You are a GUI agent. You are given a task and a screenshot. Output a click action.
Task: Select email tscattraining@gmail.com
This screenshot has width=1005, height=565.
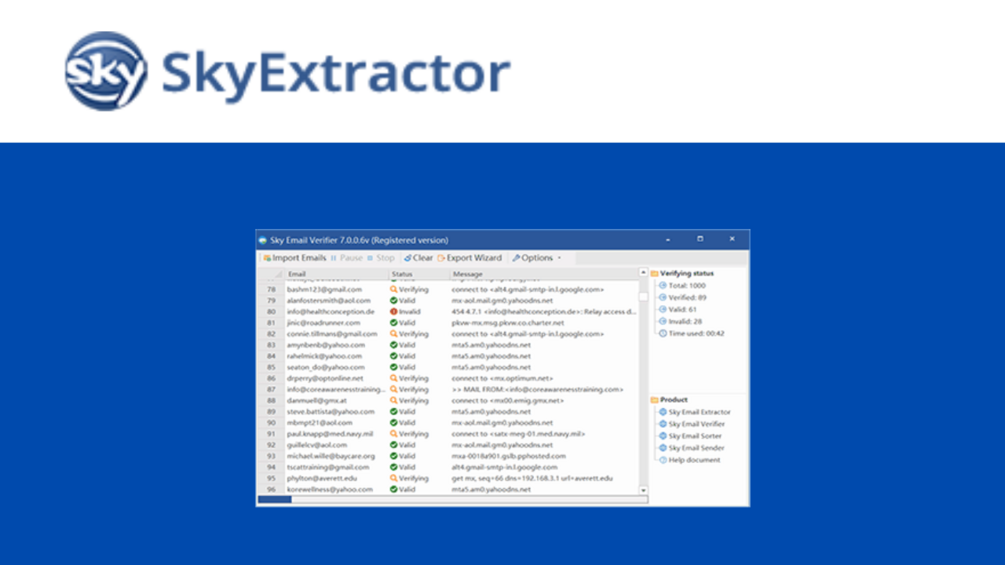click(328, 467)
